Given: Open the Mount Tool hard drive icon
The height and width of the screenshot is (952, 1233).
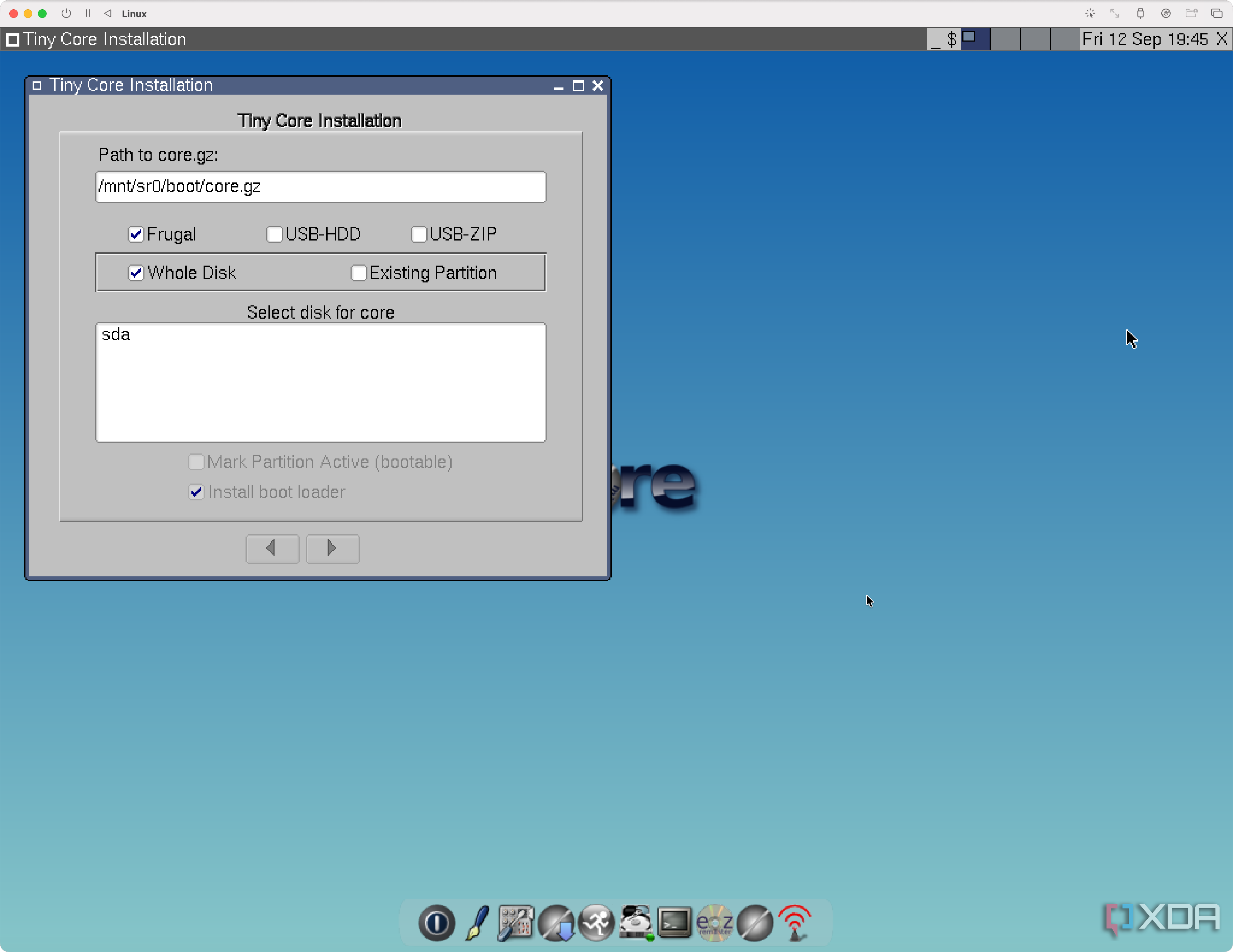Looking at the screenshot, I should (x=636, y=923).
